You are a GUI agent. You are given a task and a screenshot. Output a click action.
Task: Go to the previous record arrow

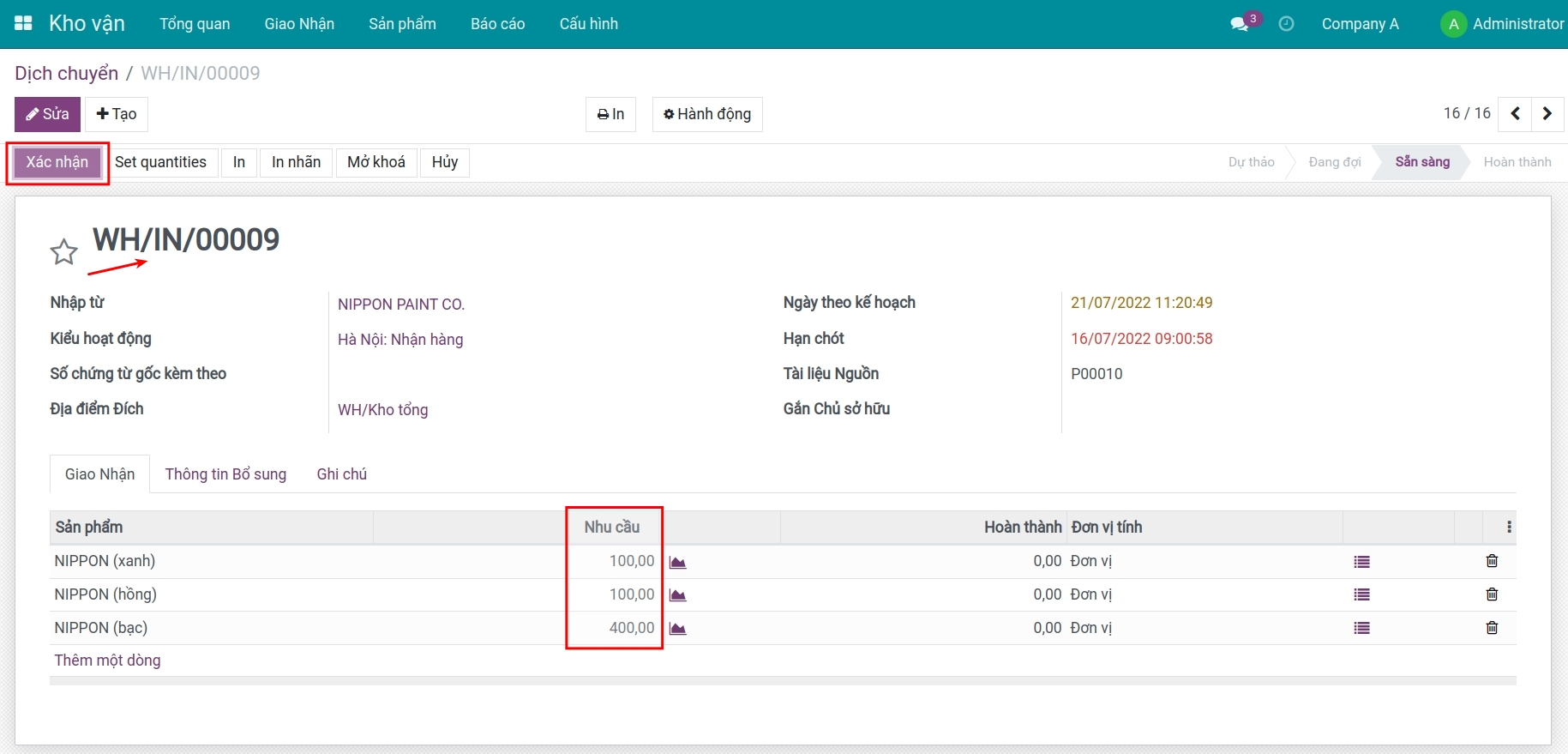(1515, 114)
